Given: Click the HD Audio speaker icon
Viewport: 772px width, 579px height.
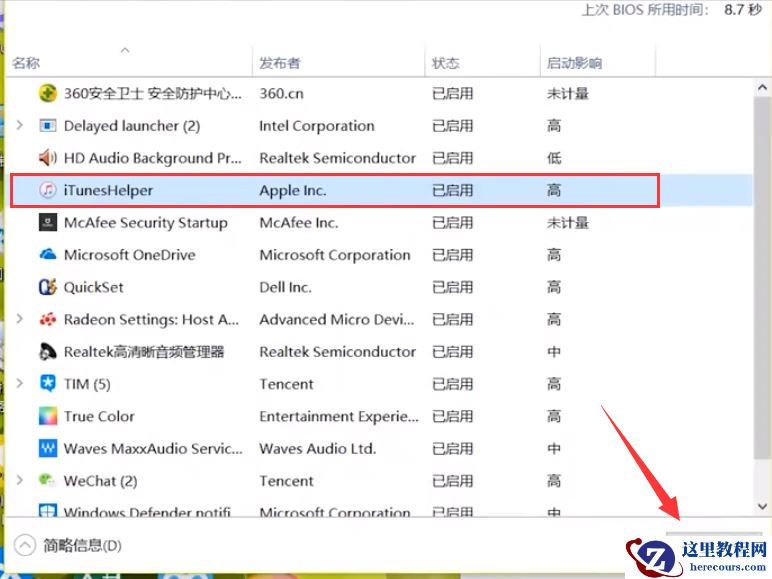Looking at the screenshot, I should 48,158.
